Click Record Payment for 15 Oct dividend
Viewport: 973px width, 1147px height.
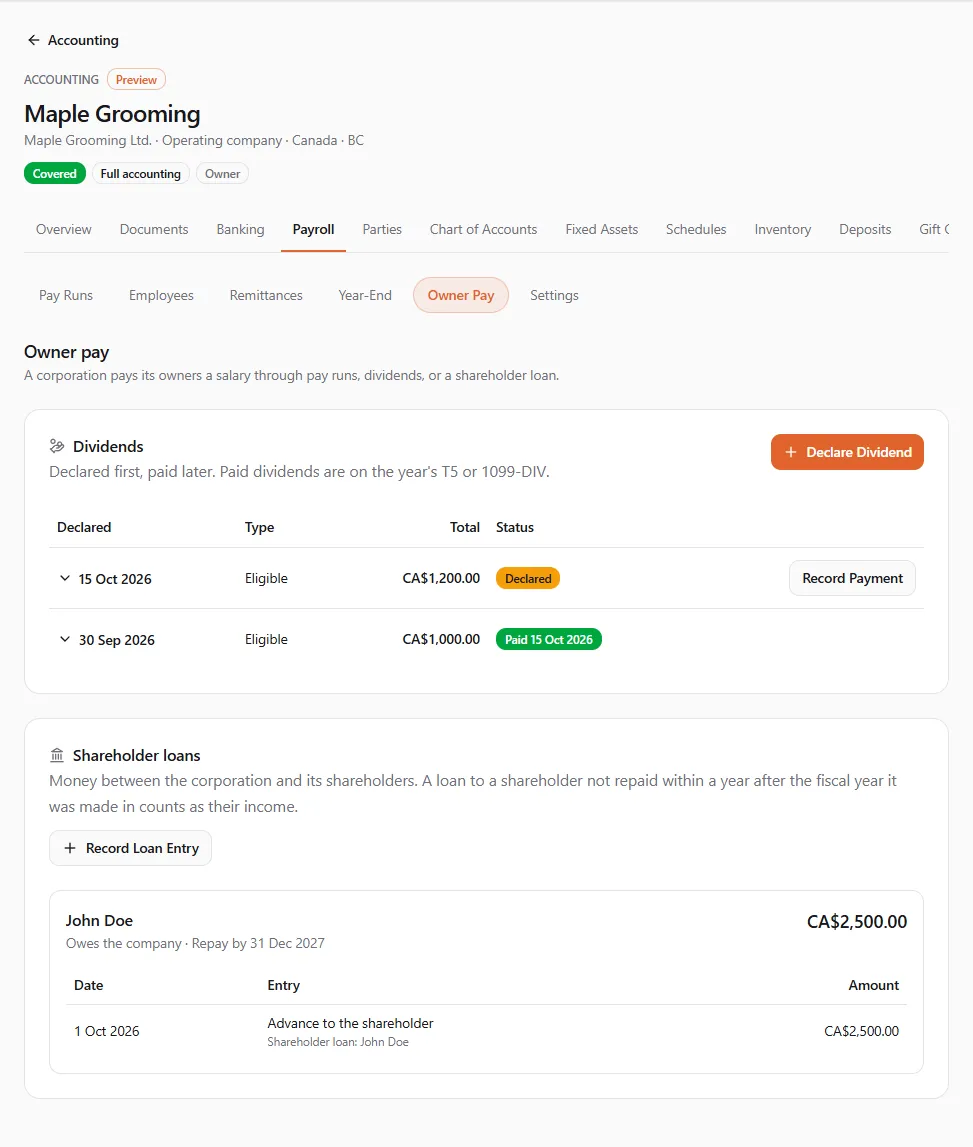(x=852, y=579)
